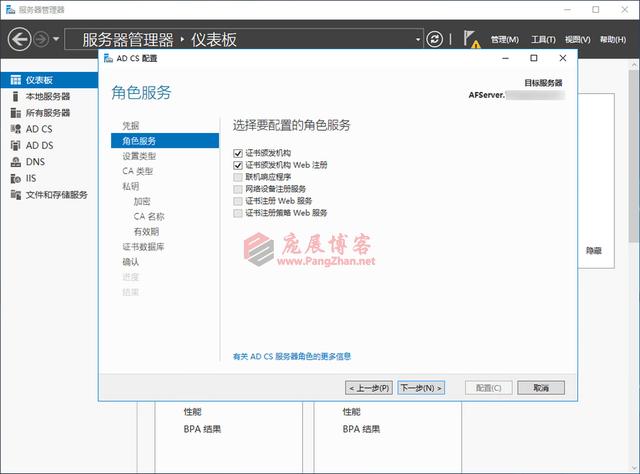Go to CA 类型 wizard step
The image size is (640, 474).
pos(138,171)
